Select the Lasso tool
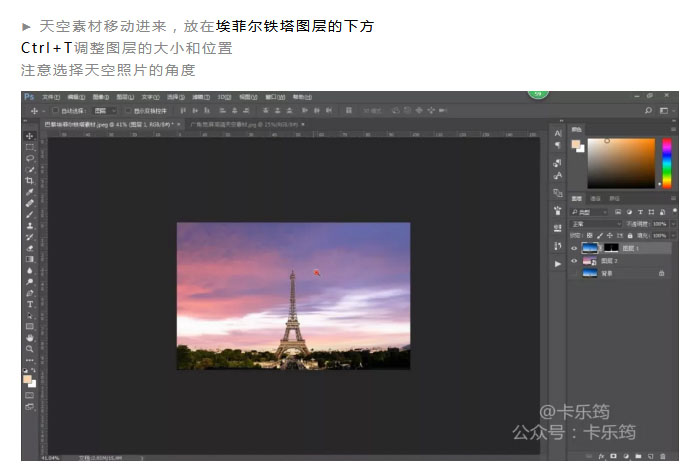Image resolution: width=700 pixels, height=469 pixels. (x=30, y=158)
